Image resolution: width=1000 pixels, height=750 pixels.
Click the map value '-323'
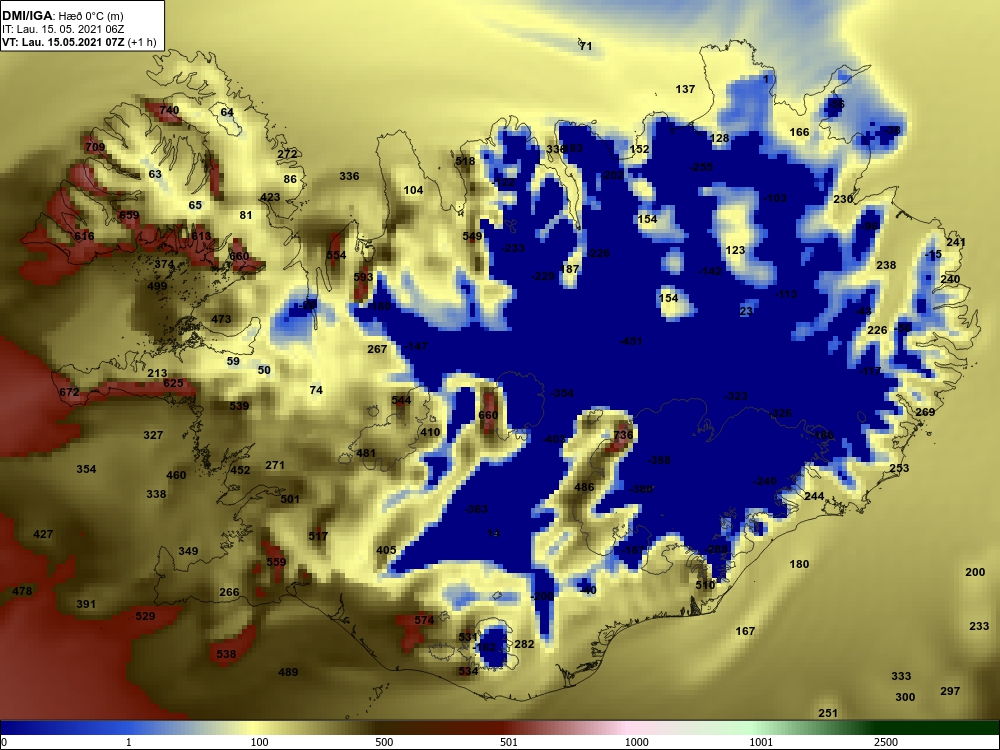[x=736, y=397]
